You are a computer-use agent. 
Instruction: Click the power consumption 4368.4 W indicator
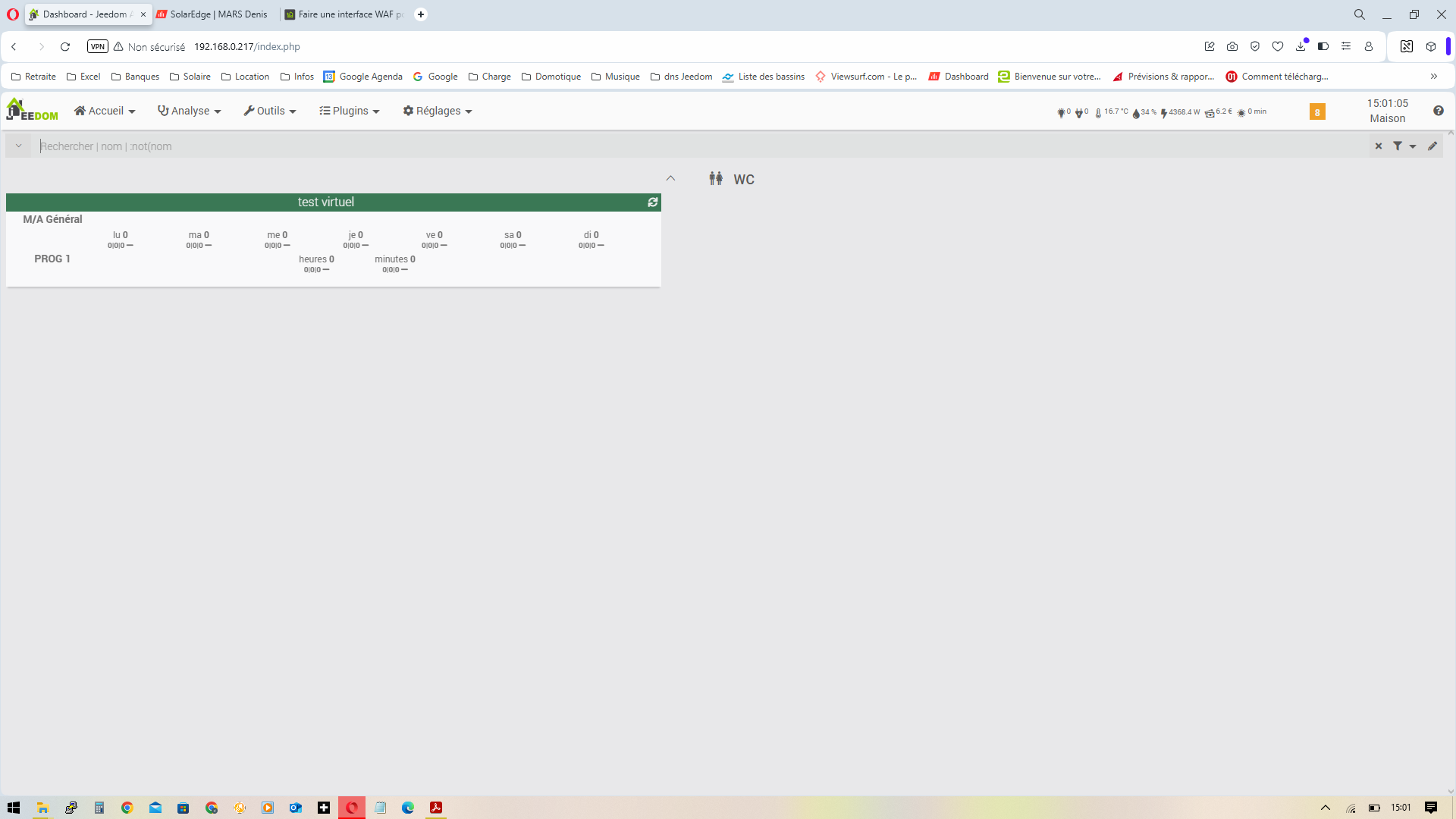(x=1181, y=112)
